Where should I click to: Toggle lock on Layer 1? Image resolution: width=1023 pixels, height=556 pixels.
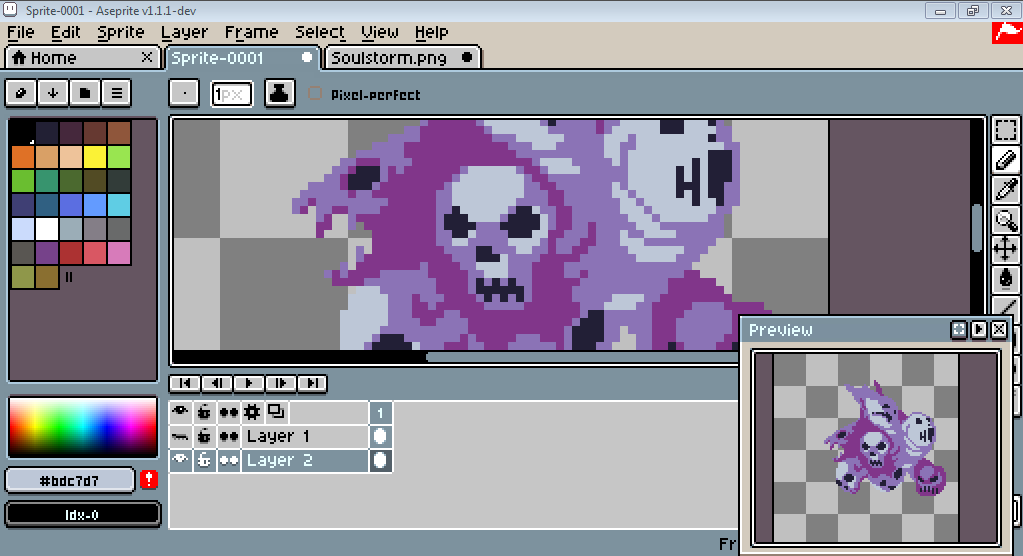point(204,436)
